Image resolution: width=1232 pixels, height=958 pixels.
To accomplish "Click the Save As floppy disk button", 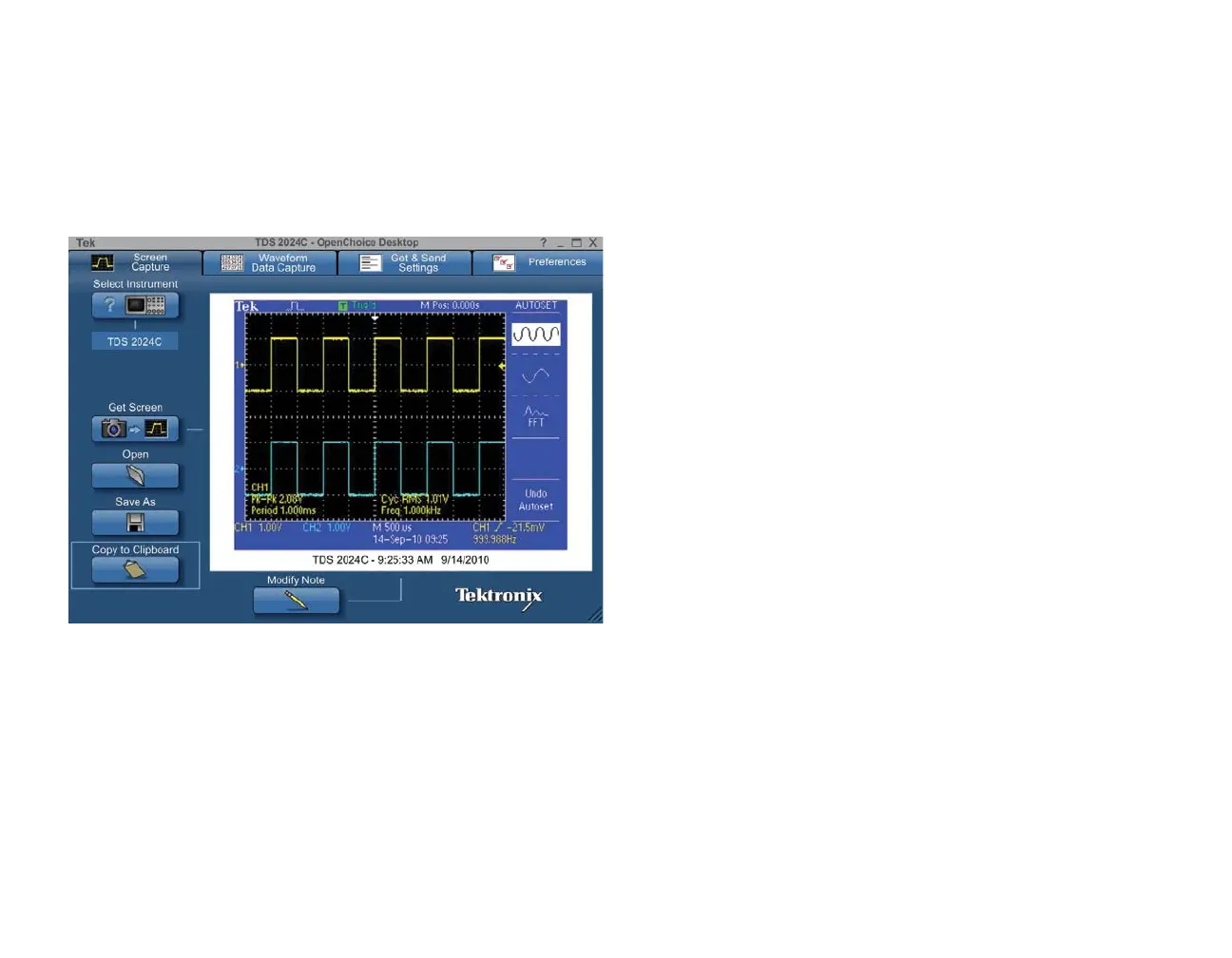I will tap(135, 523).
